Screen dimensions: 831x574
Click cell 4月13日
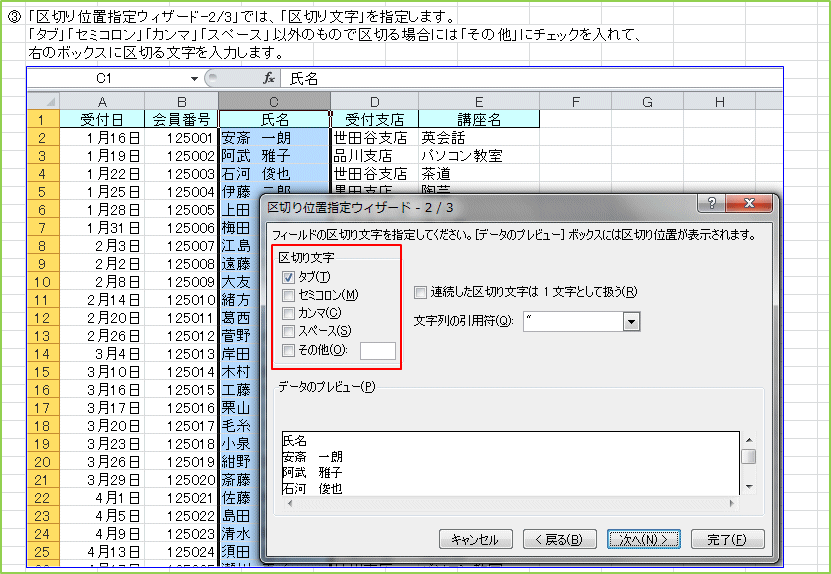pyautogui.click(x=102, y=552)
